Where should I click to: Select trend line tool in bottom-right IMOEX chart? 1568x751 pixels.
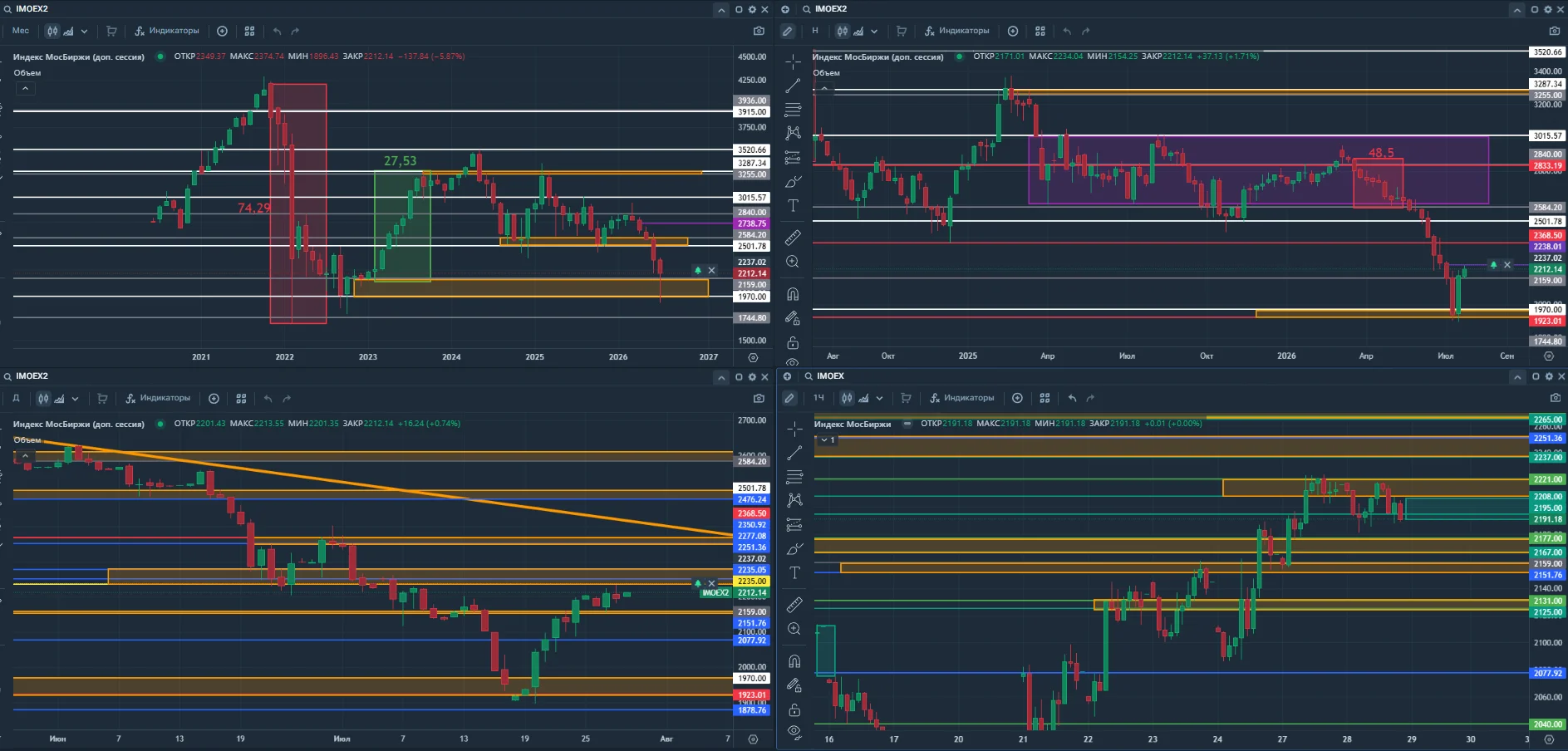tap(794, 453)
